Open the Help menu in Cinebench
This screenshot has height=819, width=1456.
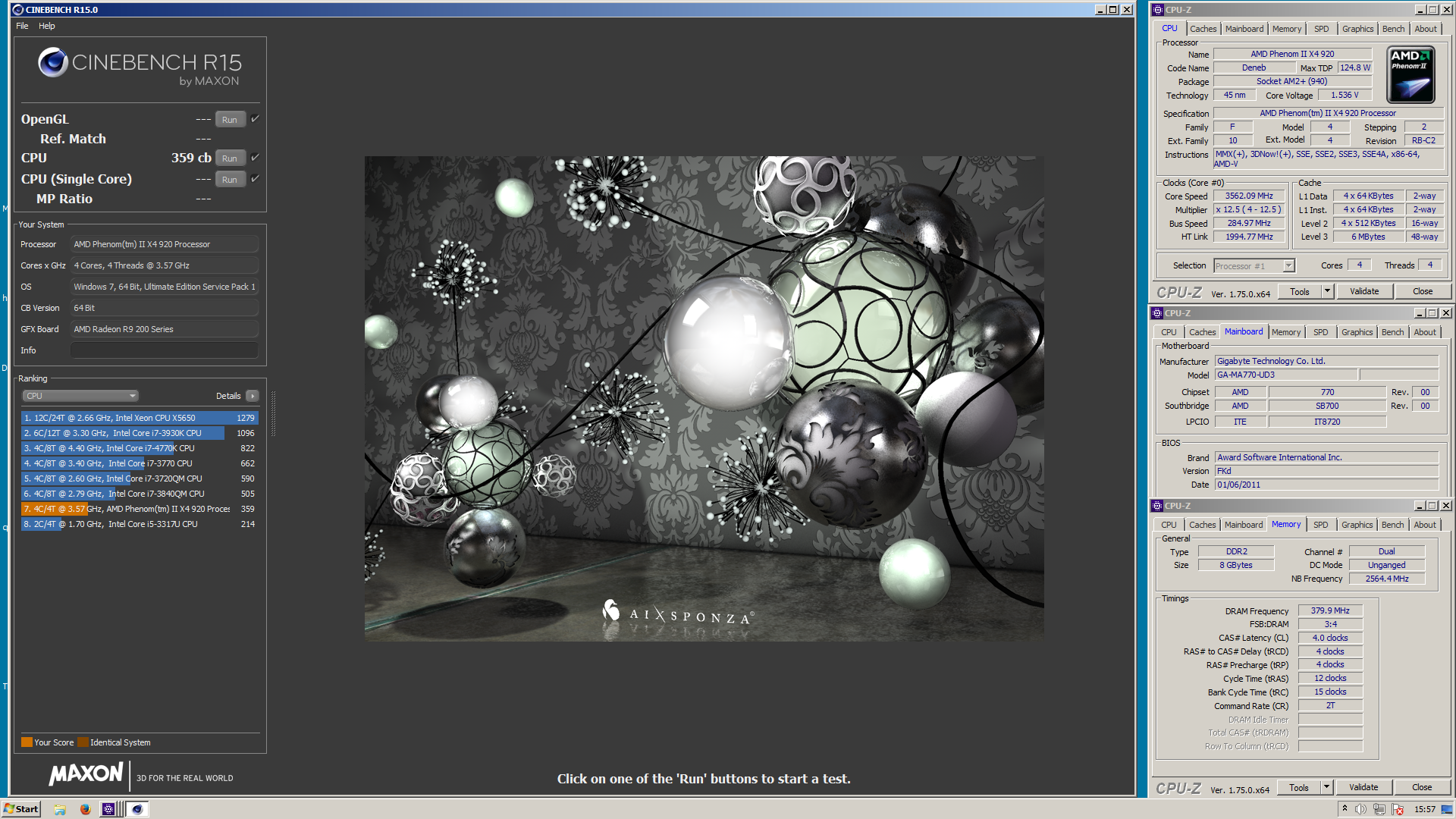(47, 26)
